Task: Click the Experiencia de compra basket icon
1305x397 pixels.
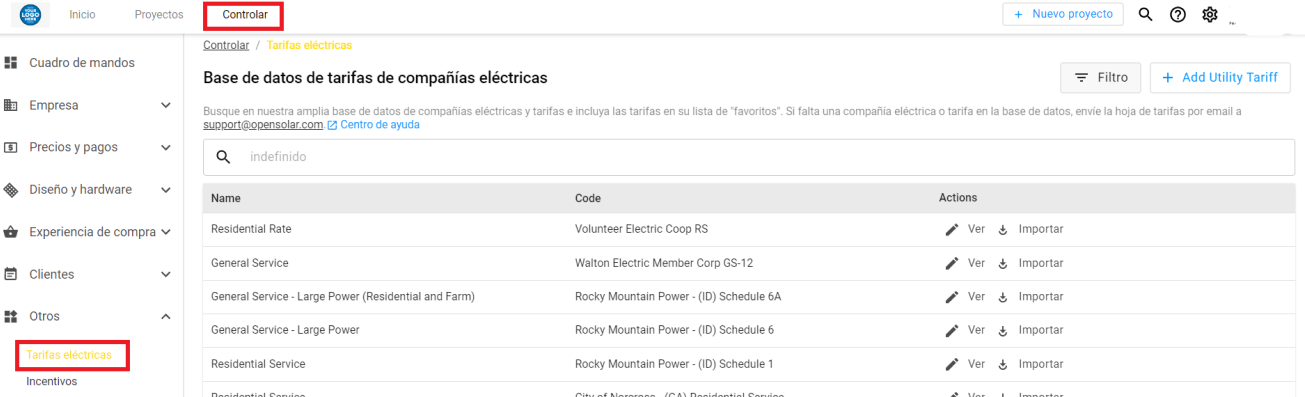Action: (x=11, y=232)
